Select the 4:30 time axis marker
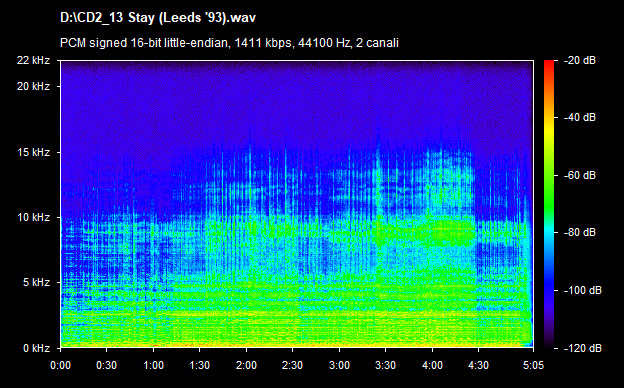This screenshot has width=624, height=388. coord(478,365)
